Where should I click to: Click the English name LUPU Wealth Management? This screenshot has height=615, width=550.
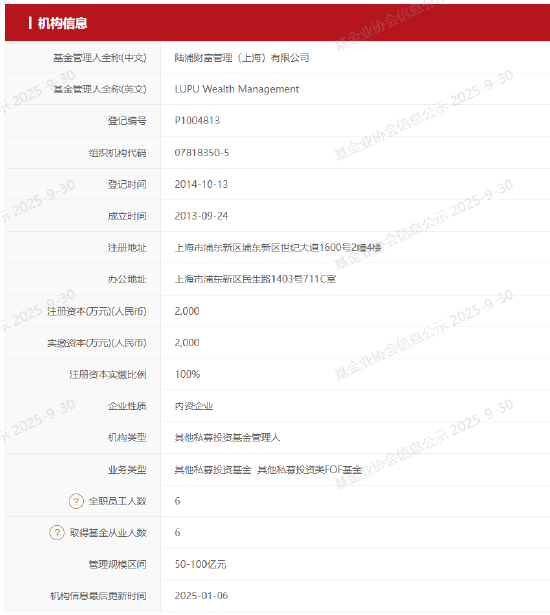[x=237, y=89]
